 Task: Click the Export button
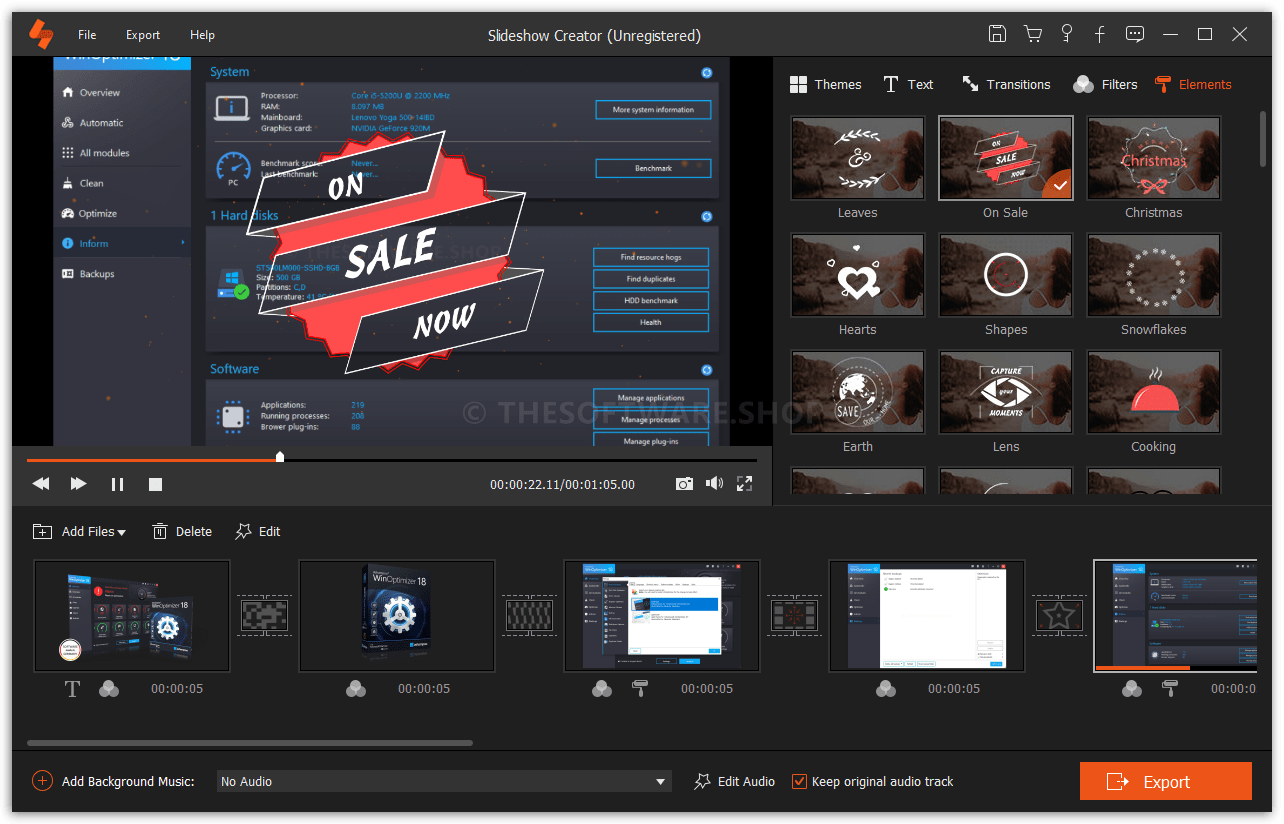click(x=1165, y=781)
